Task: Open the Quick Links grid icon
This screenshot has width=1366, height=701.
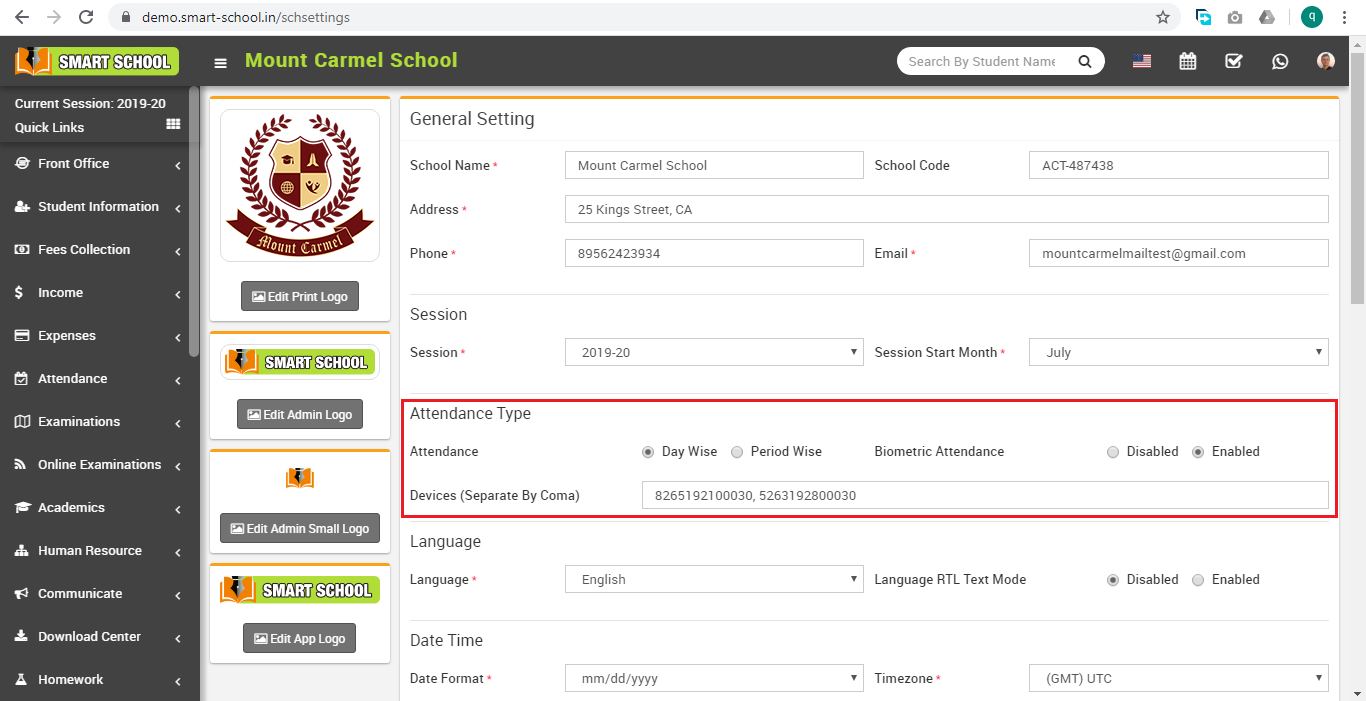Action: (173, 125)
